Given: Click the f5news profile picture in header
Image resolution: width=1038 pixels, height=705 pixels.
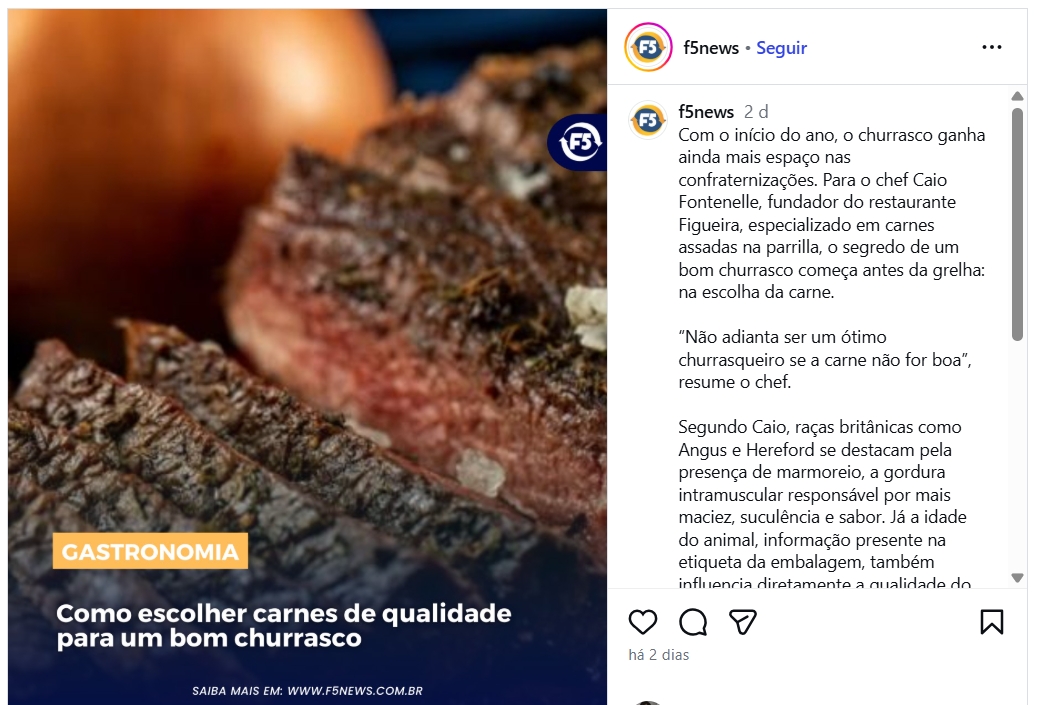Looking at the screenshot, I should pyautogui.click(x=648, y=47).
